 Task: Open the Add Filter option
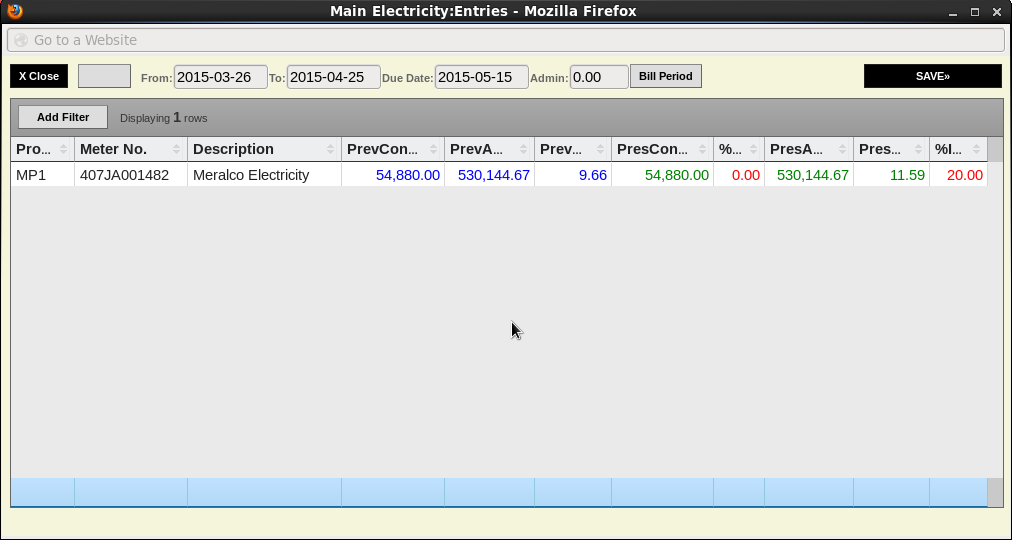pos(63,117)
